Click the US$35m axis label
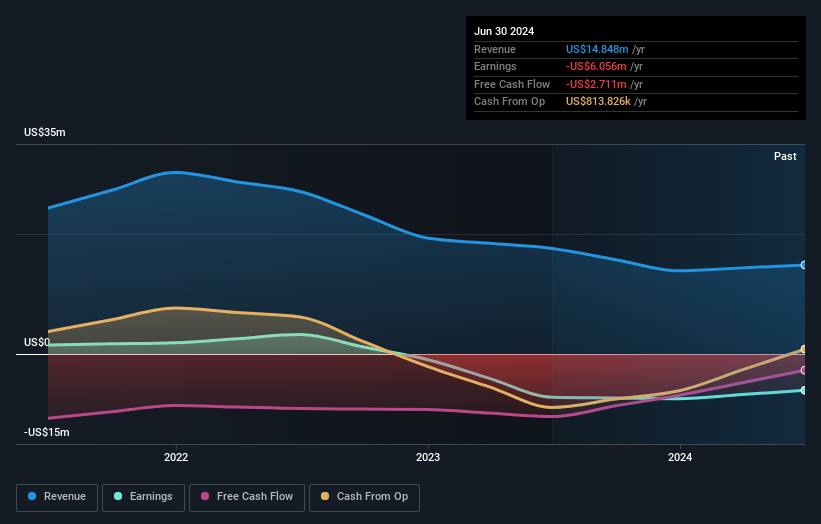 pyautogui.click(x=45, y=132)
